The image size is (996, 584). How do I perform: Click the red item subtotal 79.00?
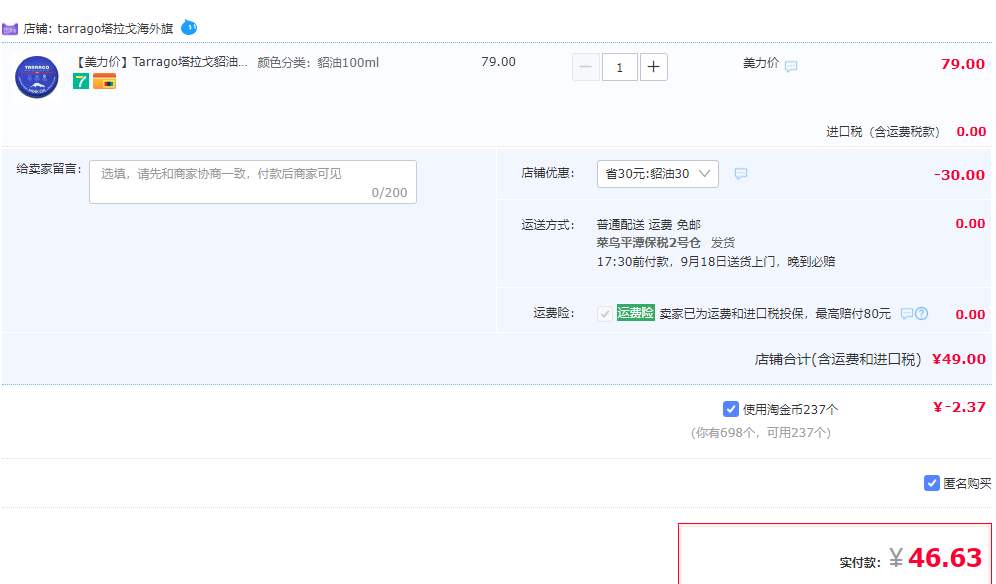[963, 64]
